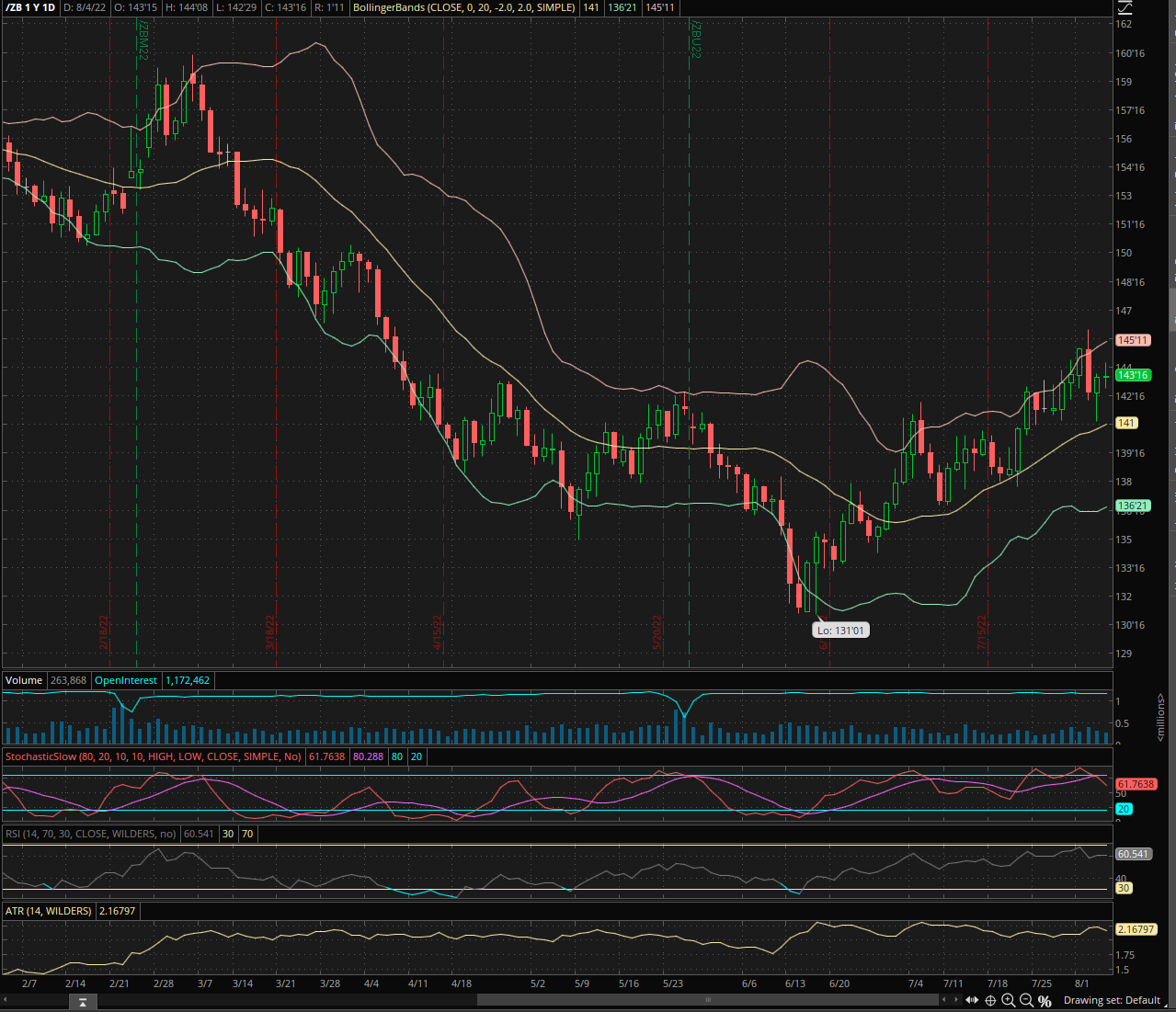This screenshot has width=1176, height=1012.
Task: Click the scrollbar left arrow at bottom left
Action: click(6, 1000)
